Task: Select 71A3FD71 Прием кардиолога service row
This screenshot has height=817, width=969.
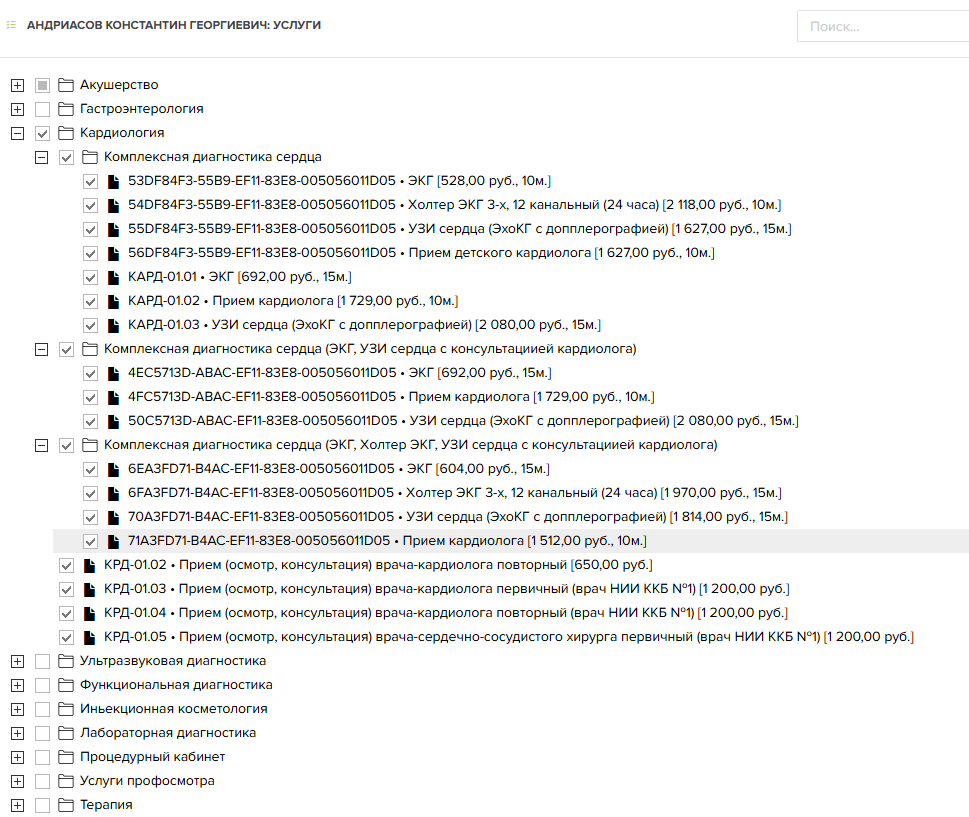Action: point(510,541)
